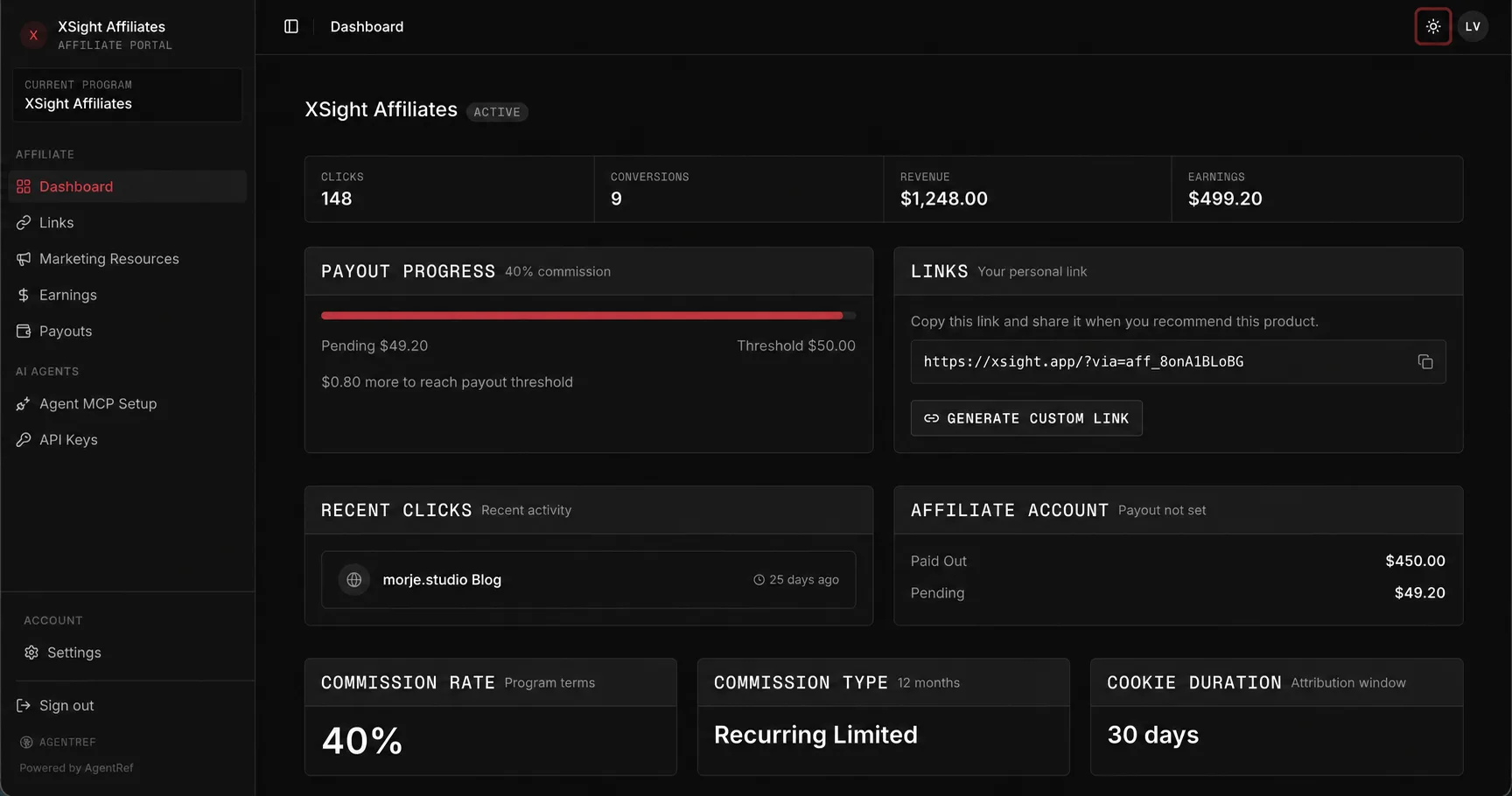Click the megaphone icon for Marketing Resources
The height and width of the screenshot is (796, 1512).
[24, 259]
